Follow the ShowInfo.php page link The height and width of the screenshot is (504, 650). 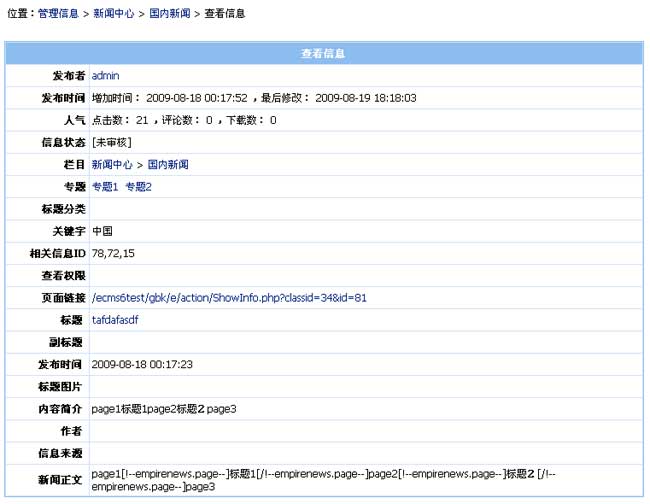pyautogui.click(x=229, y=298)
